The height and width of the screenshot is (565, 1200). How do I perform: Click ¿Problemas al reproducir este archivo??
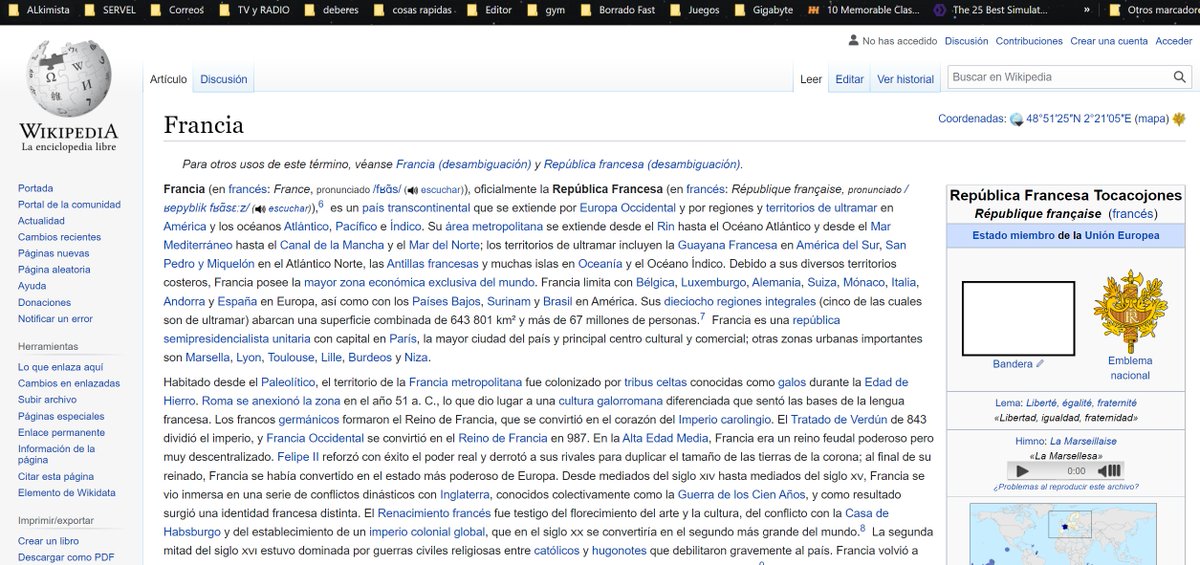pos(1065,487)
